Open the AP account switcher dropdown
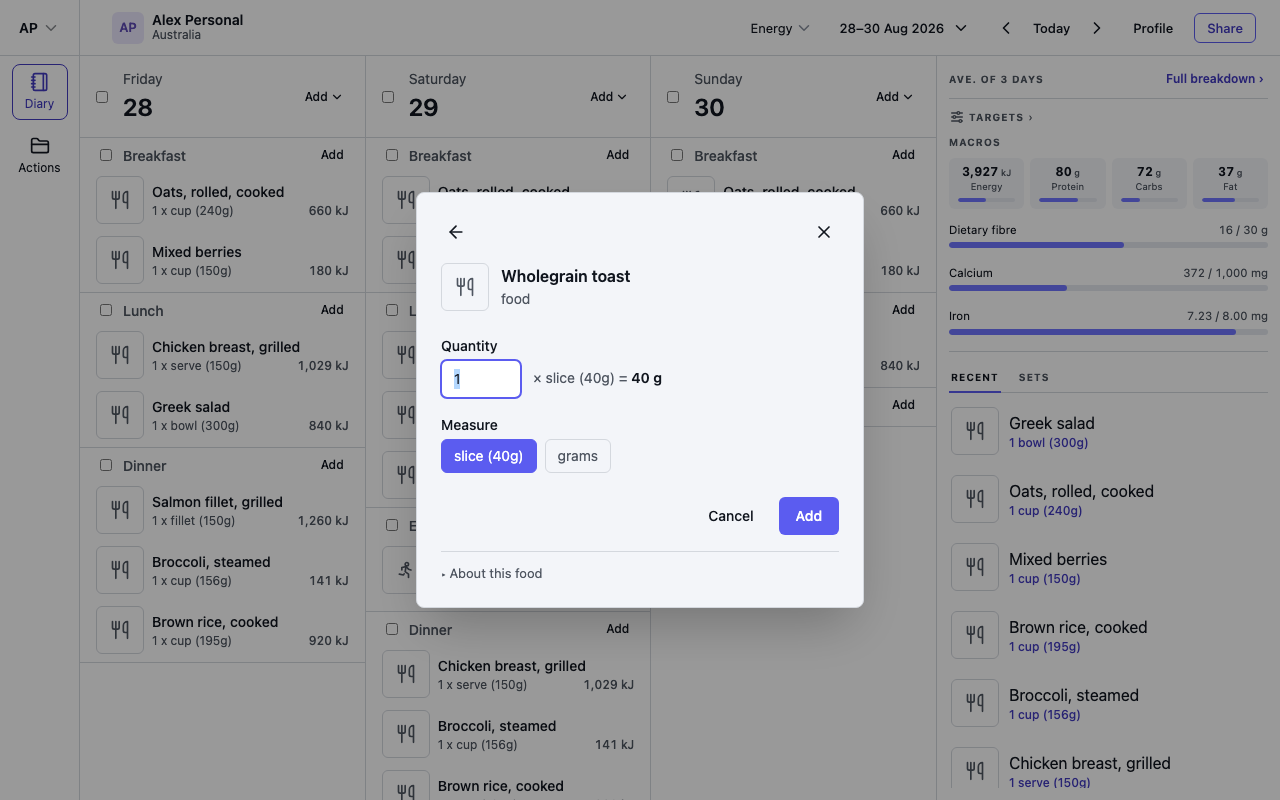 (x=38, y=28)
